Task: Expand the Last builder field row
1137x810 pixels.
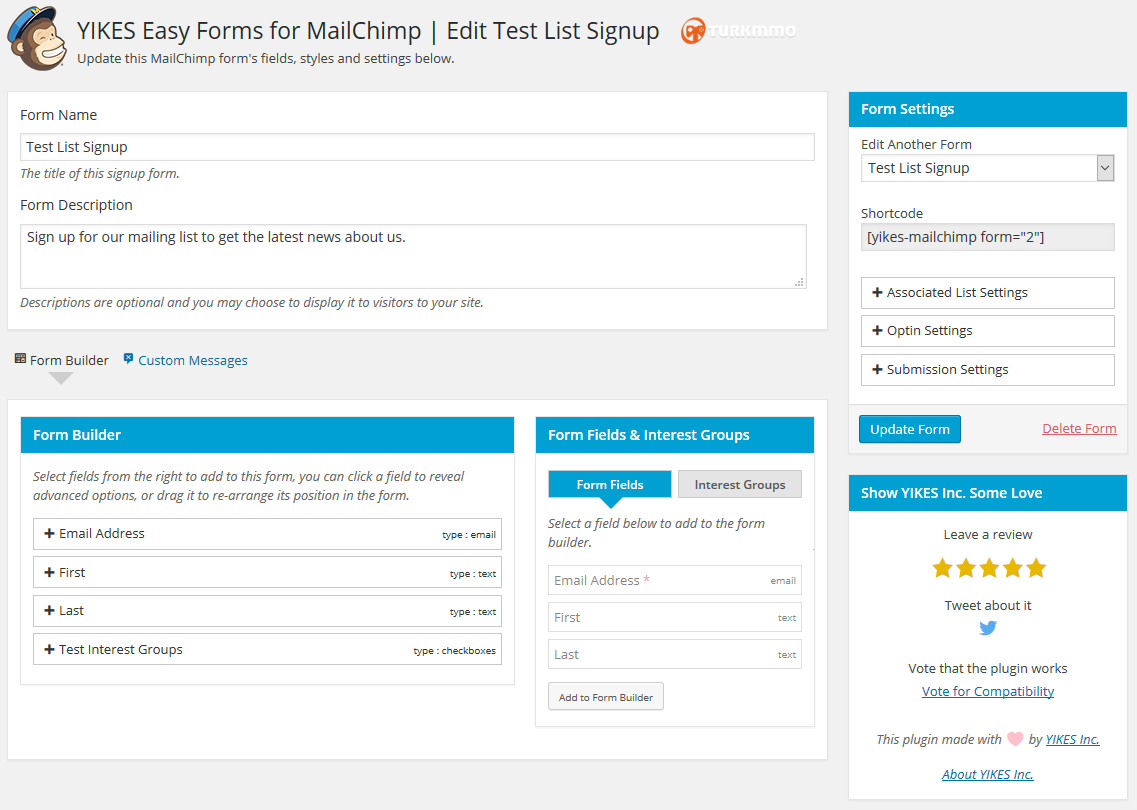Action: pyautogui.click(x=267, y=611)
